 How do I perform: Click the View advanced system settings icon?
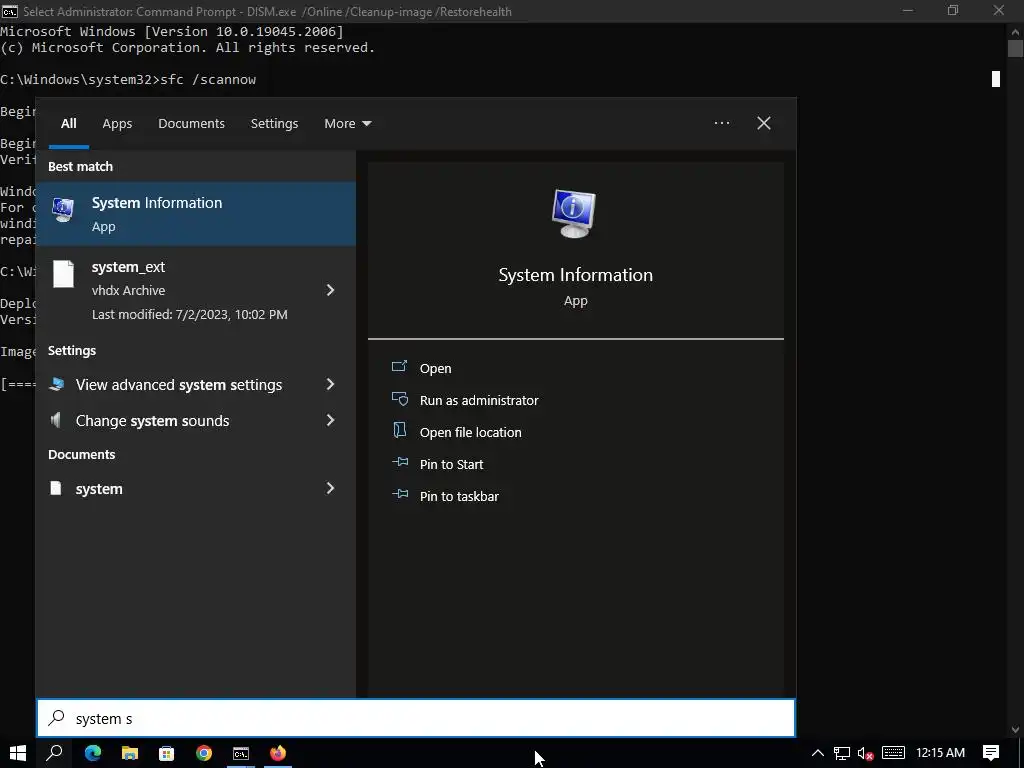(57, 384)
